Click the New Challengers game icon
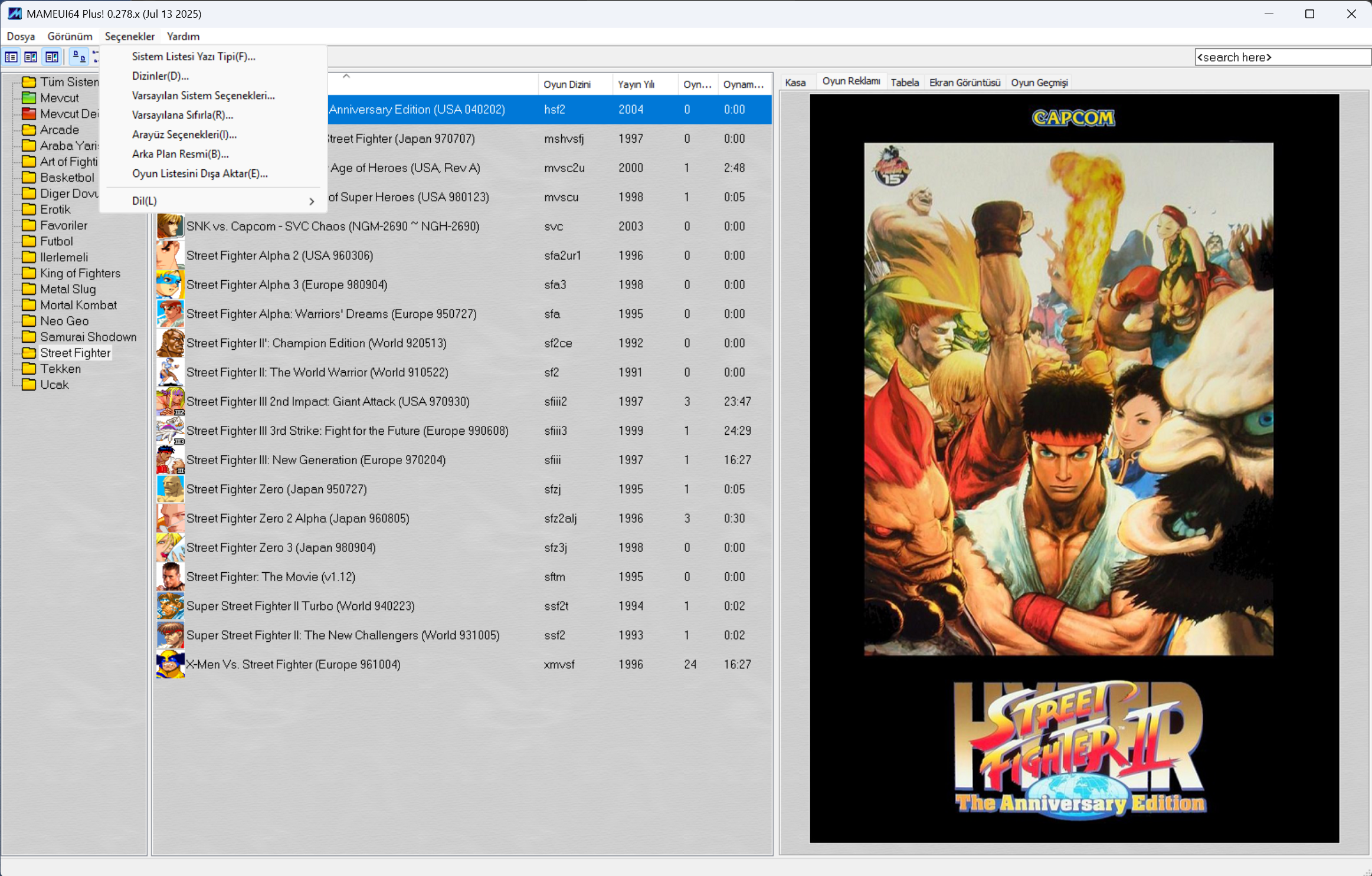Screen dimensions: 1372x876 (170, 635)
